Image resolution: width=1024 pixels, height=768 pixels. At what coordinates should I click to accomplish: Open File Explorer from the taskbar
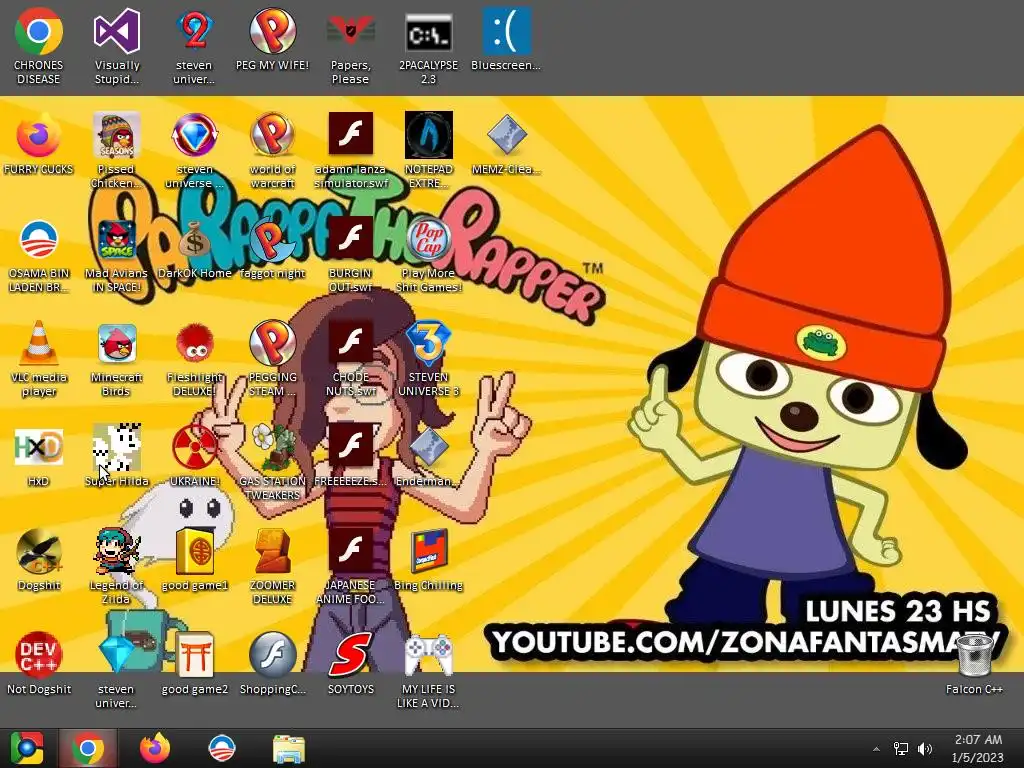pyautogui.click(x=289, y=748)
